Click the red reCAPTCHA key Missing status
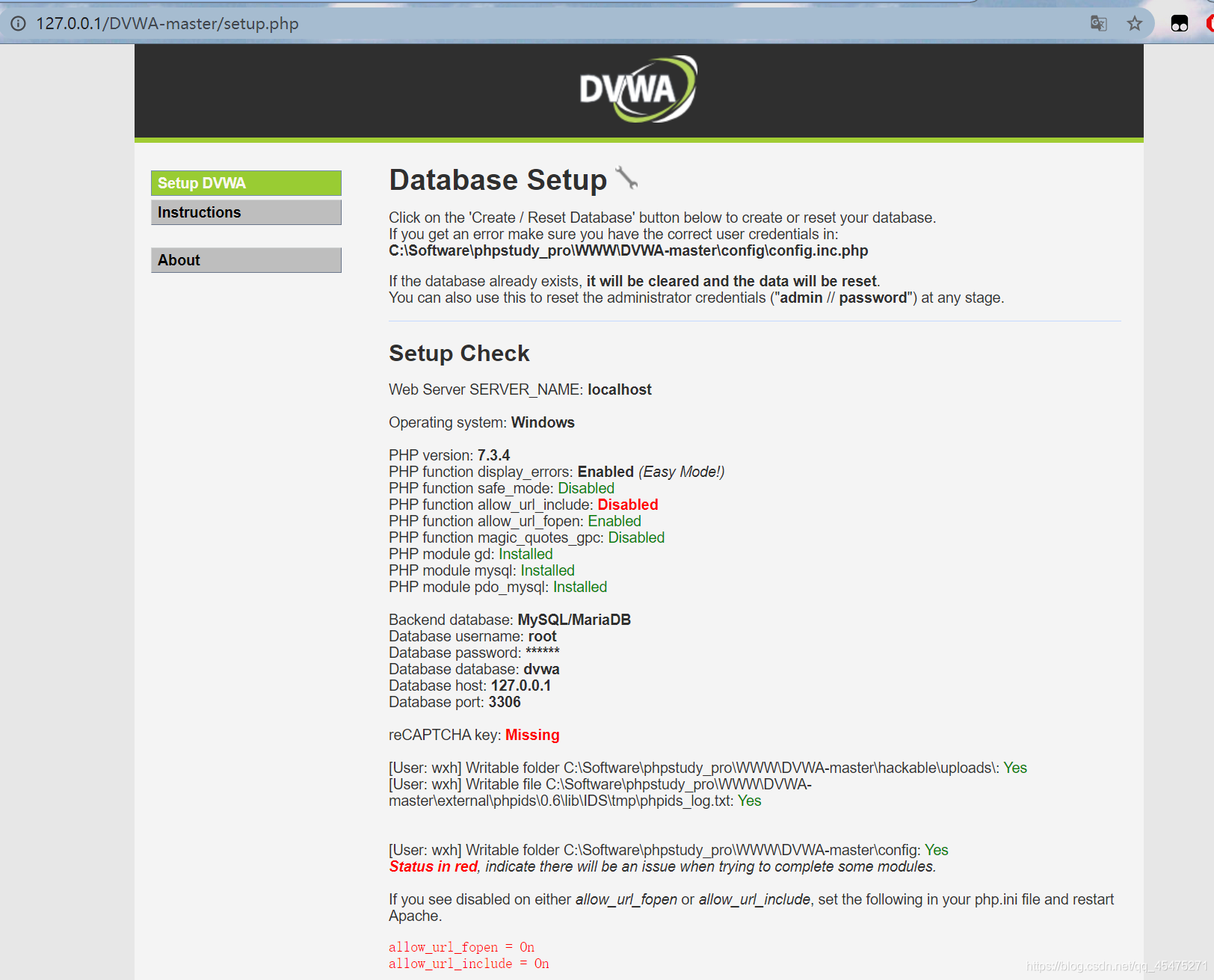The height and width of the screenshot is (980, 1214). pos(532,735)
